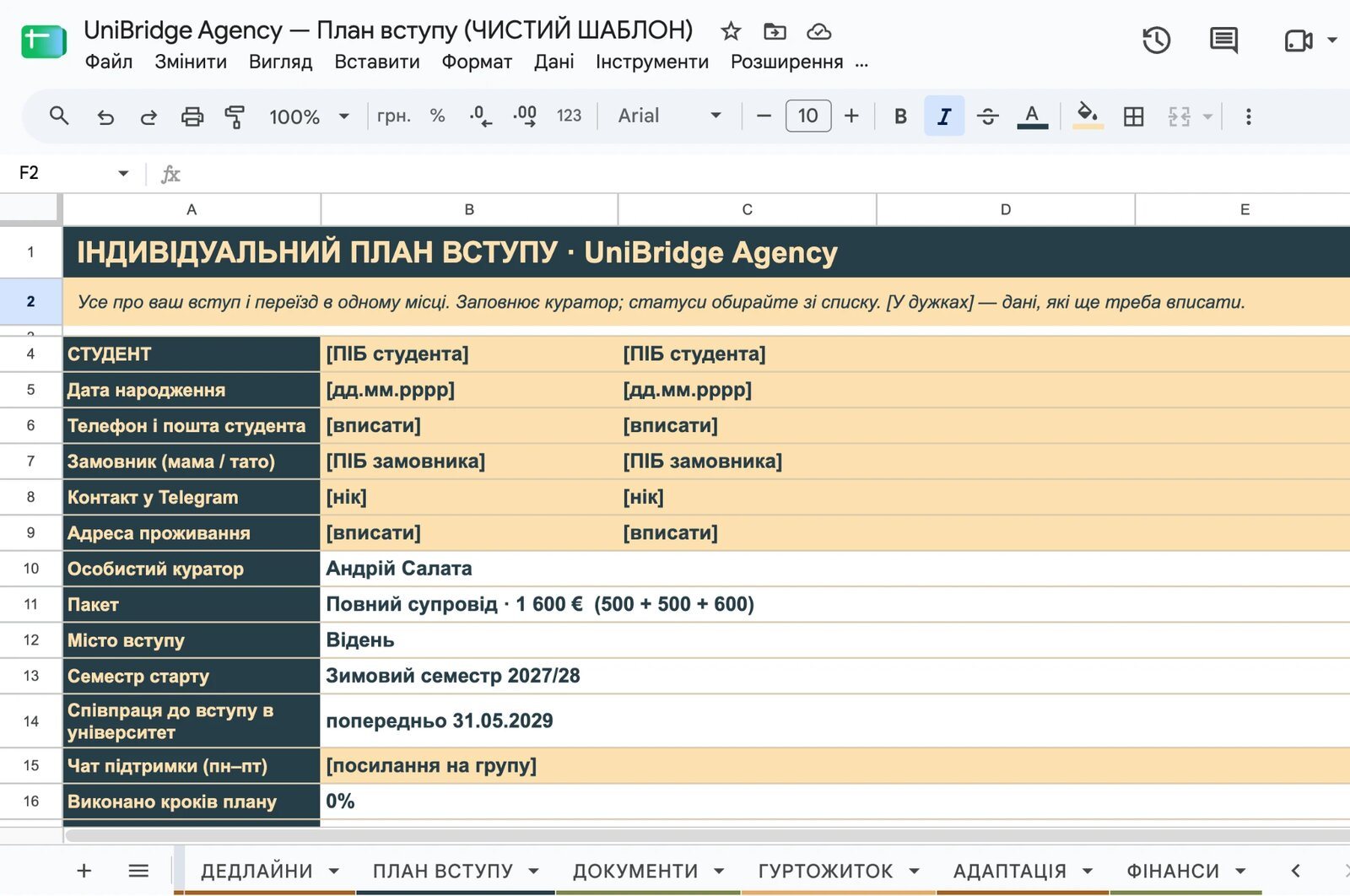Toggle bold formatting

900,116
